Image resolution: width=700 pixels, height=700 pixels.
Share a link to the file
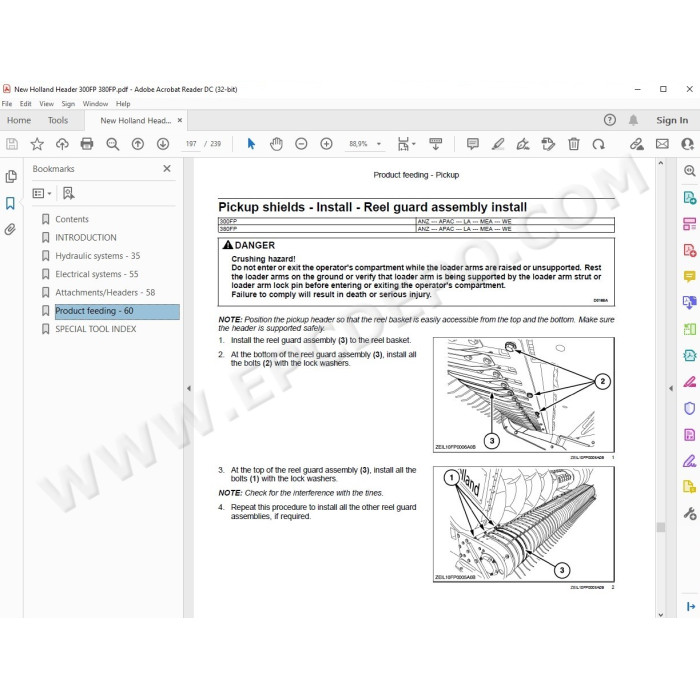(637, 144)
